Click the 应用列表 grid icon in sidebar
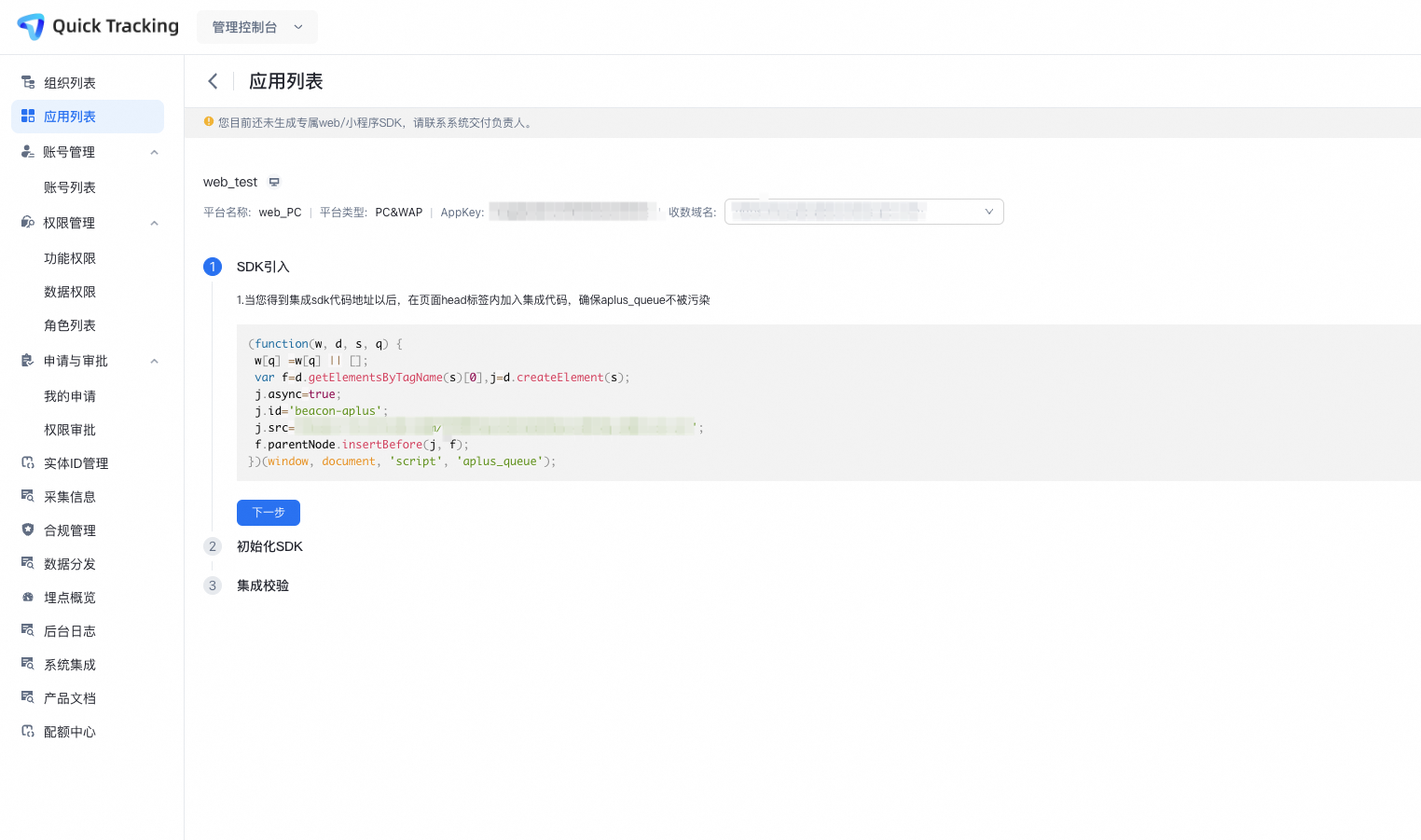Screen dimensions: 1421x840 (28, 117)
